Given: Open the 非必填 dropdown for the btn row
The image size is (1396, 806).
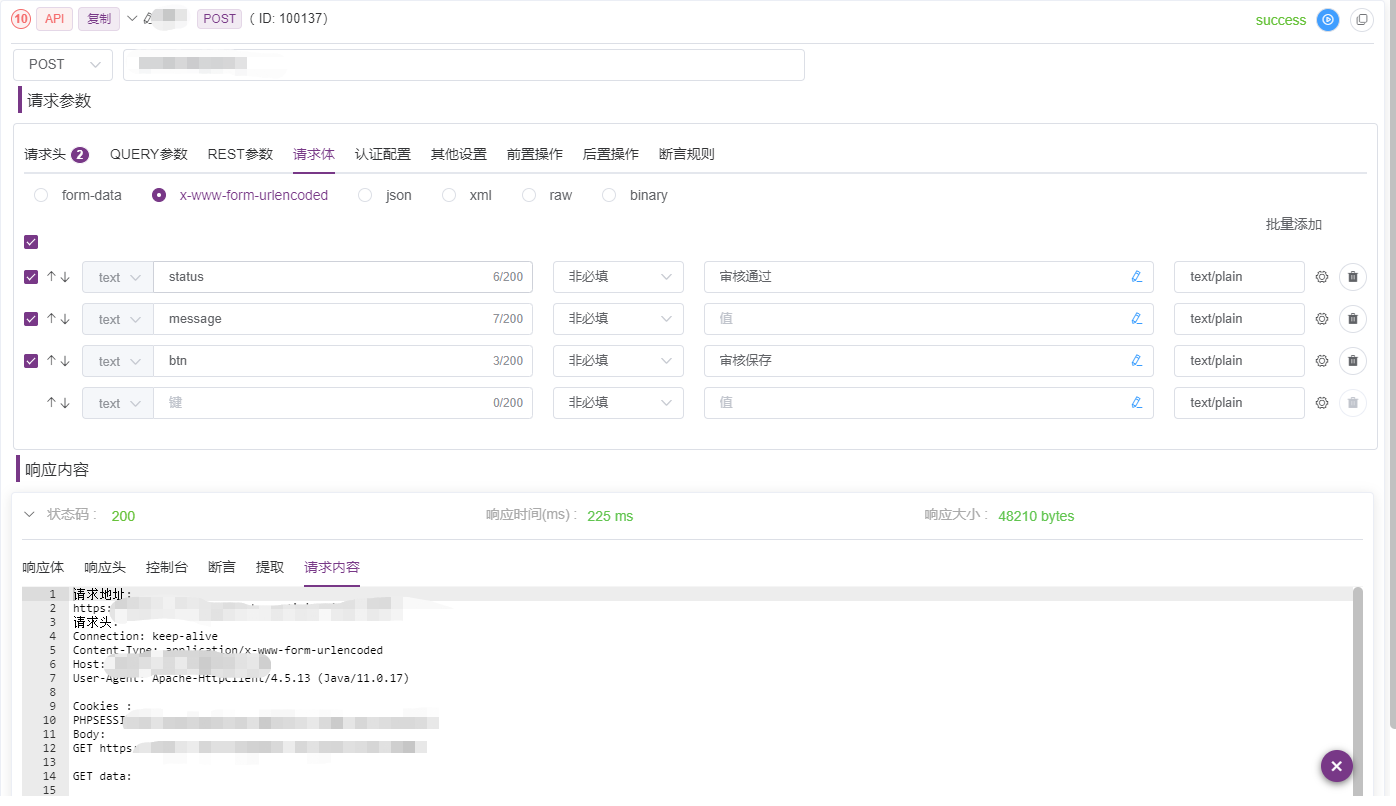Looking at the screenshot, I should click(x=618, y=361).
